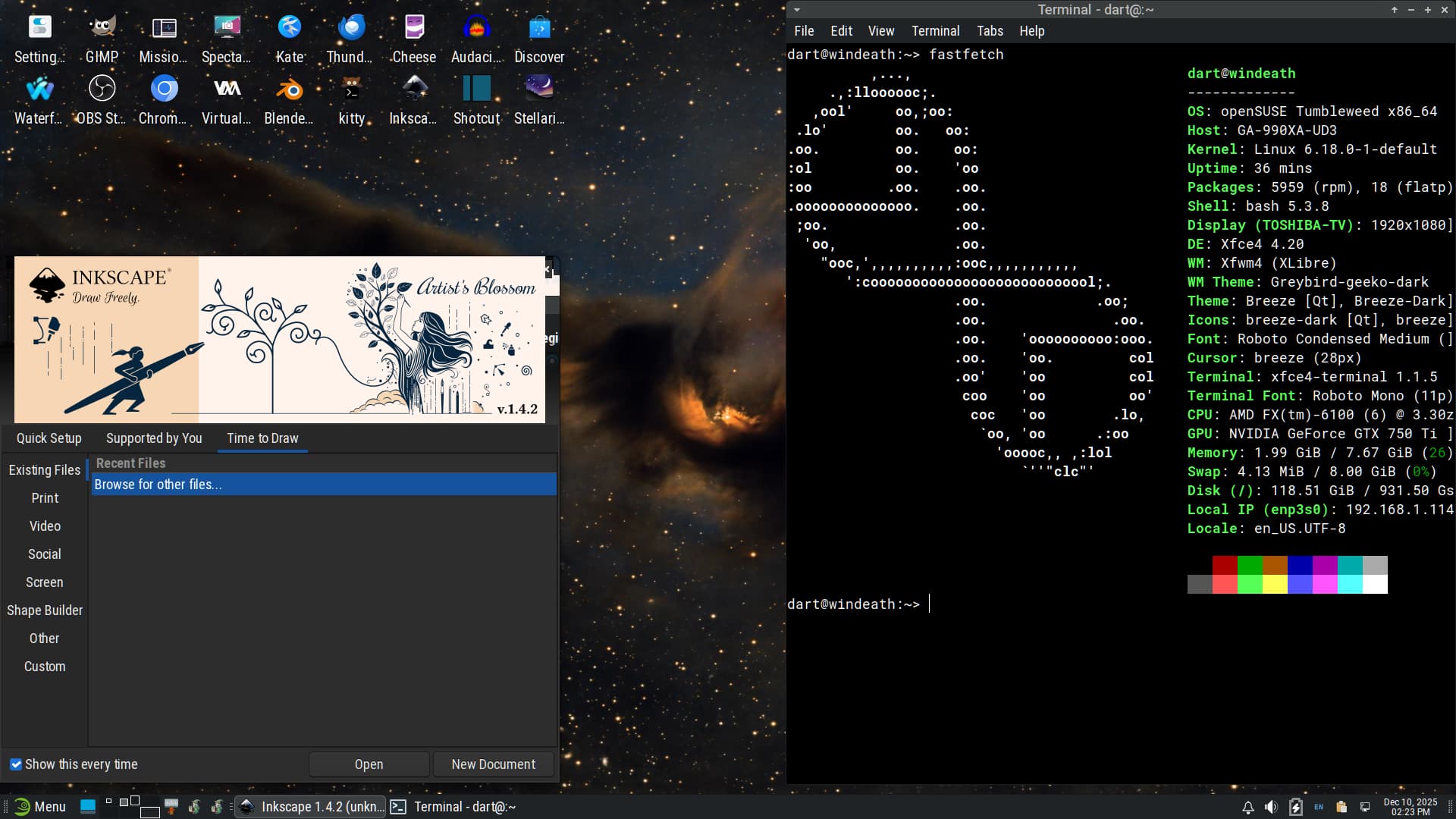Click the Show Desktop panel button
The height and width of the screenshot is (819, 1456).
pyautogui.click(x=88, y=806)
